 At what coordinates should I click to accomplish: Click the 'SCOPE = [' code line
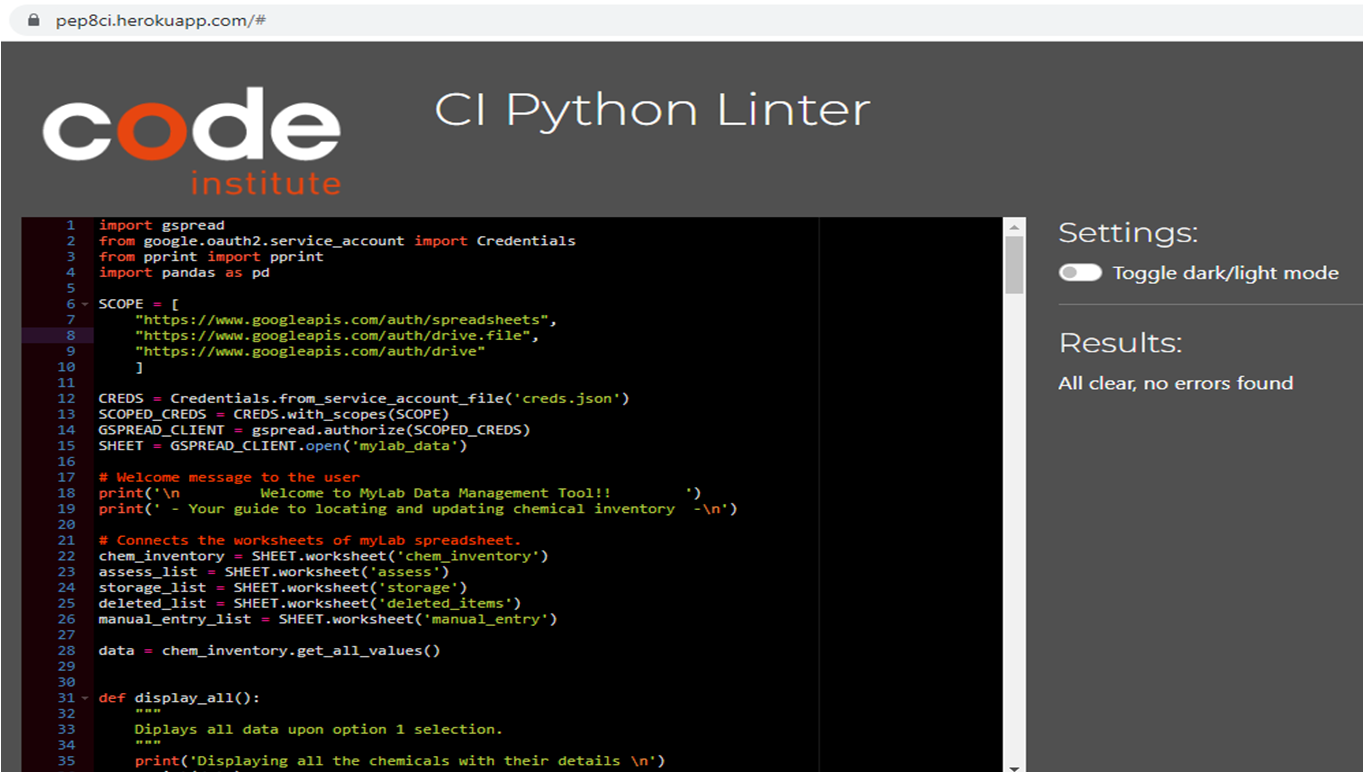138,304
